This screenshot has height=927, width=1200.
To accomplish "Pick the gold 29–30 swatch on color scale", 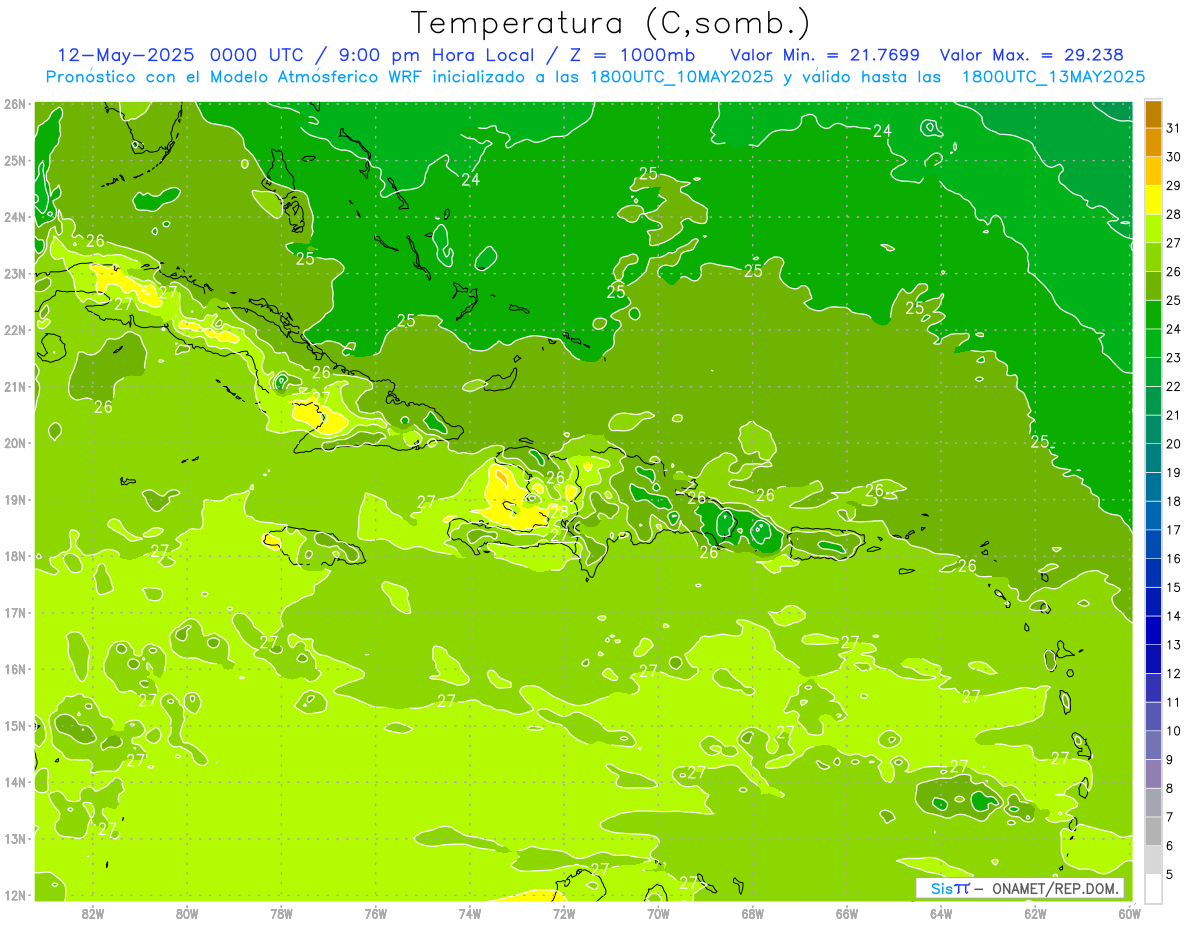I will (x=1153, y=171).
